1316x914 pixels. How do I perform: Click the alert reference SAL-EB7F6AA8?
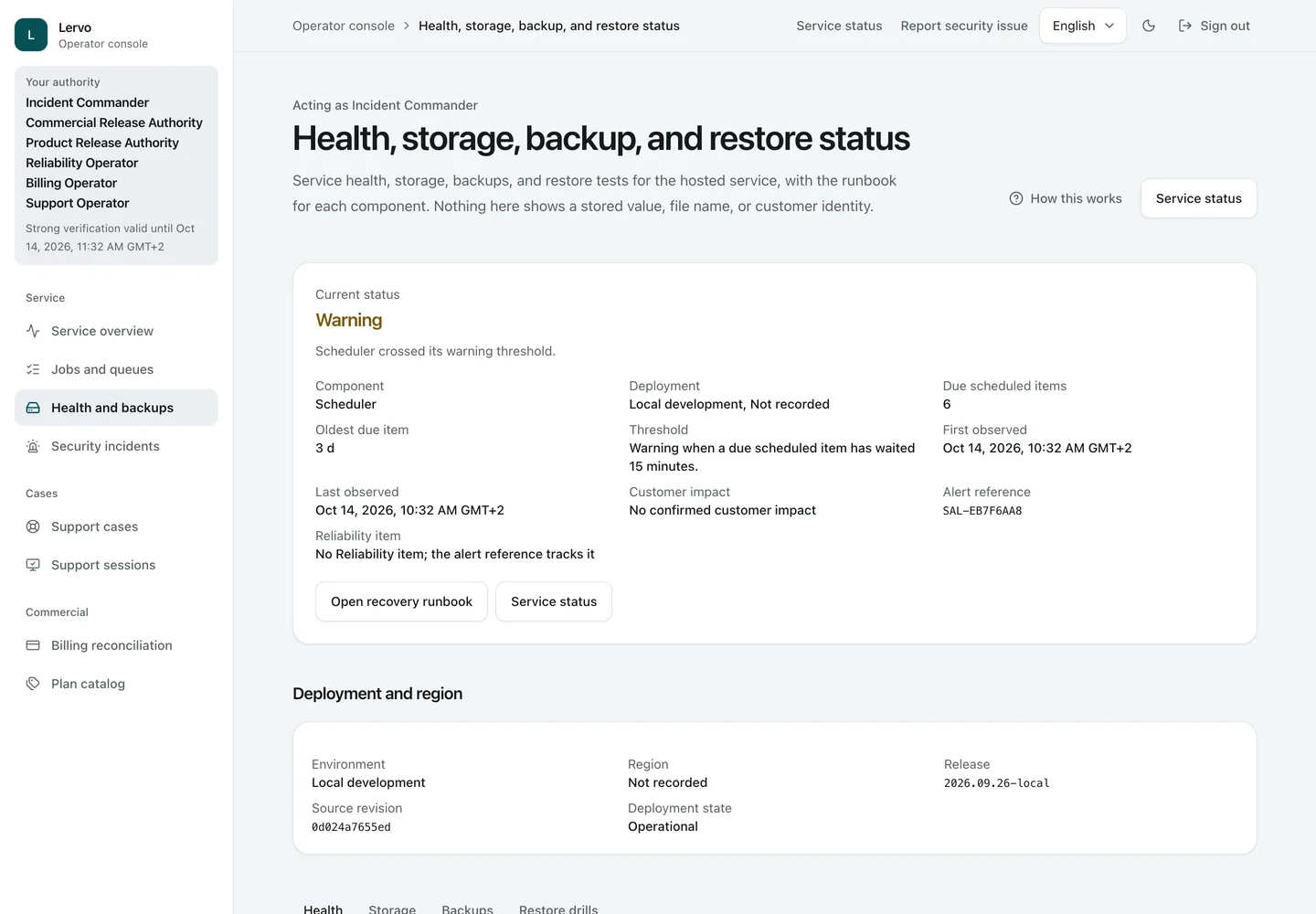click(x=982, y=511)
